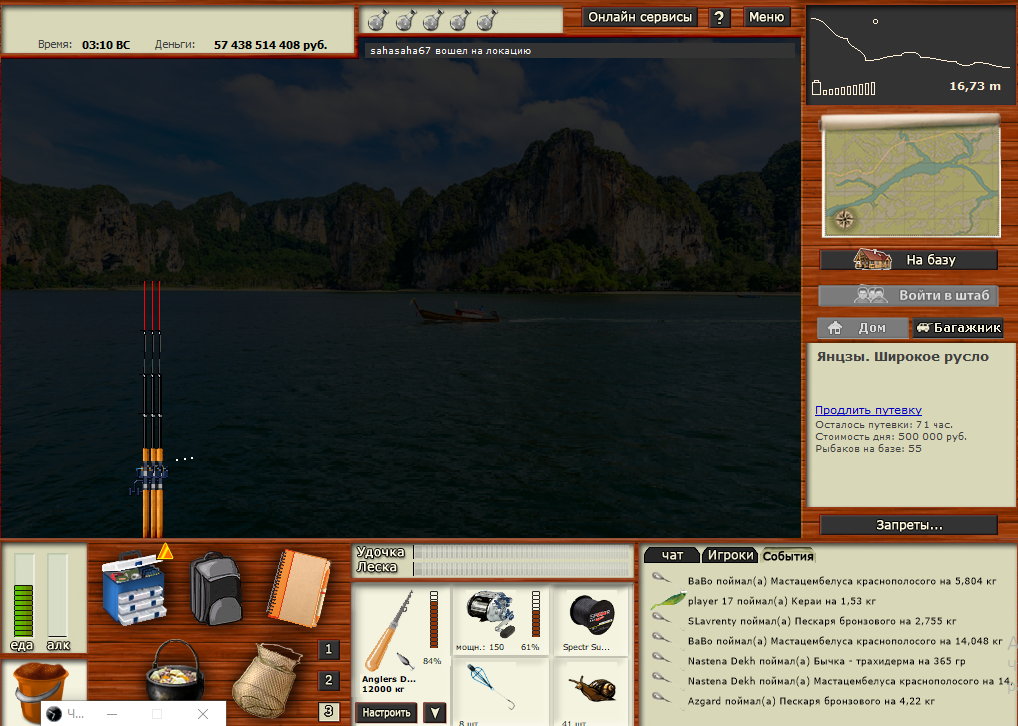The width and height of the screenshot is (1018, 726).
Task: Click the three fishing rods in water
Action: (x=153, y=409)
